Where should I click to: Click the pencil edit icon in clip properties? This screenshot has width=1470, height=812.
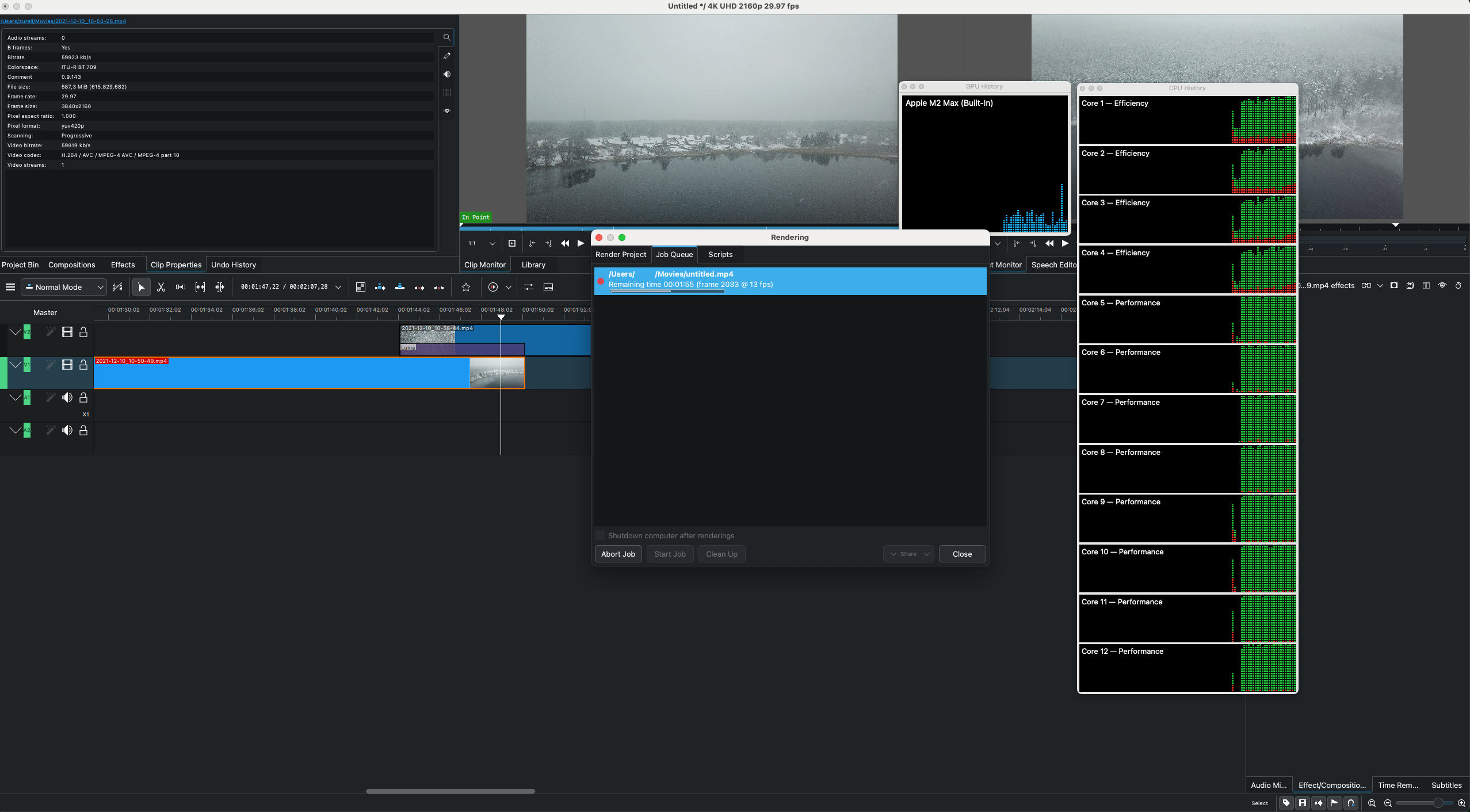447,56
